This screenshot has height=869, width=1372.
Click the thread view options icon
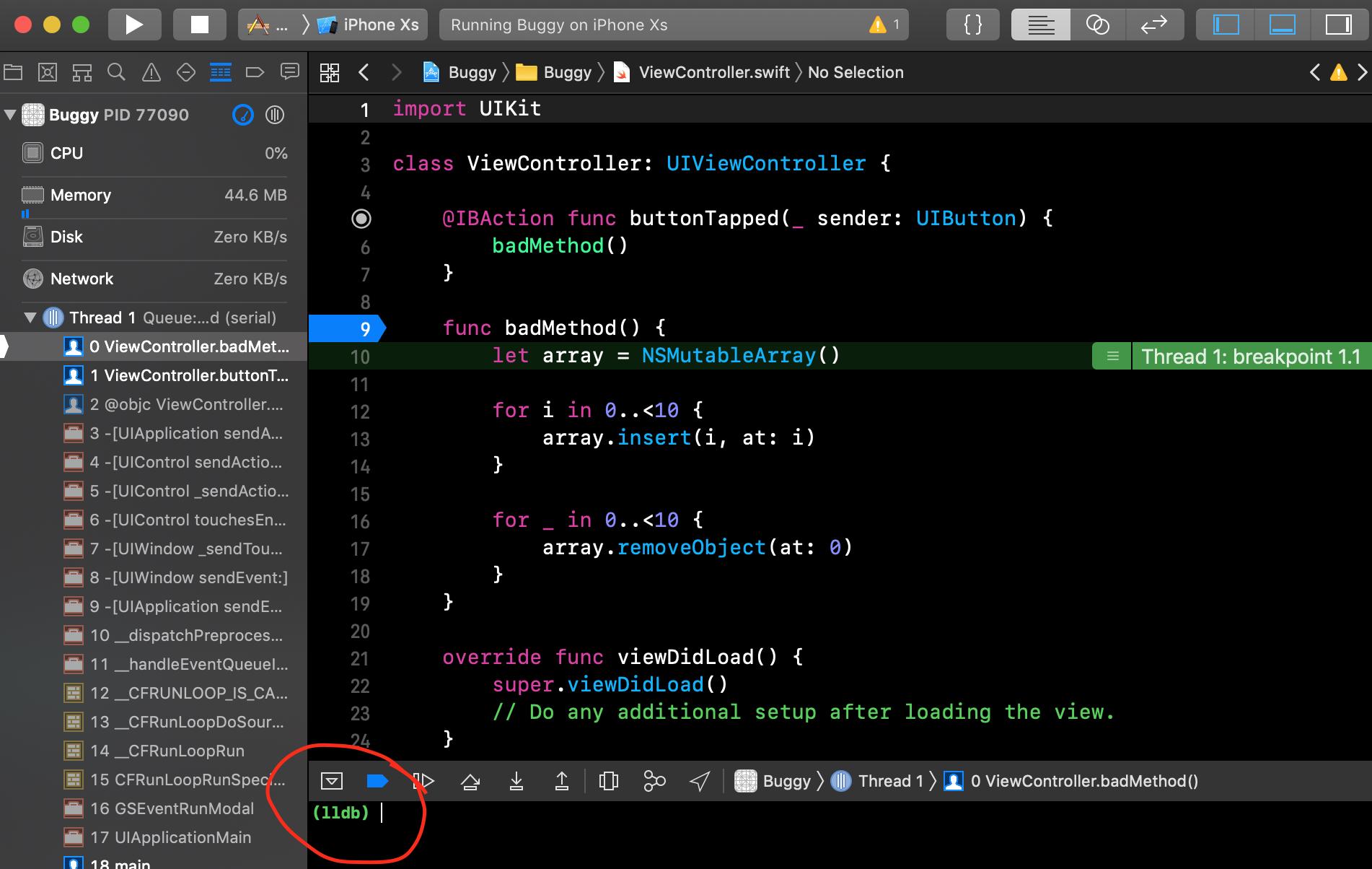click(x=275, y=115)
